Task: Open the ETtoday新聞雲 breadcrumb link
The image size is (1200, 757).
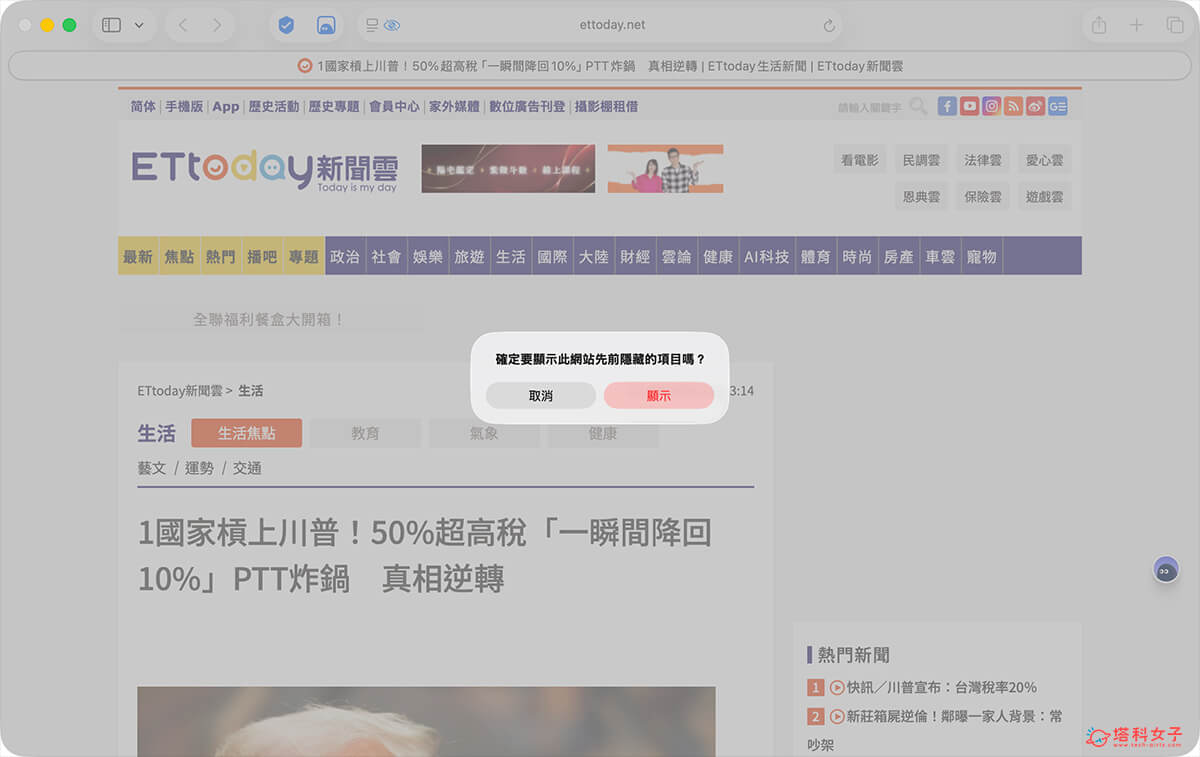Action: pos(179,391)
